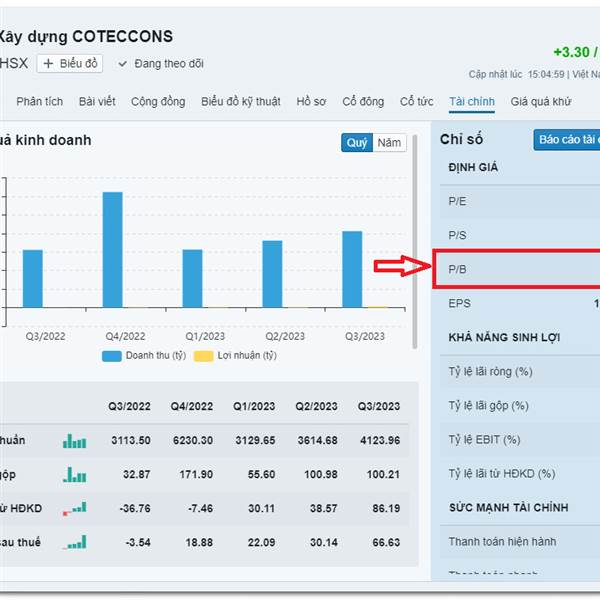The image size is (600, 600).
Task: Select the Cổ tức tab
Action: 416,101
